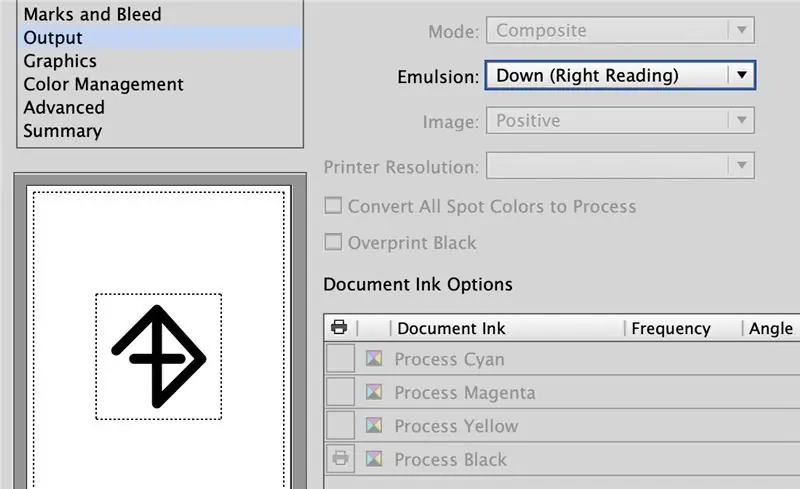Click the printer icon in the ink table header
The height and width of the screenshot is (489, 800).
[338, 328]
